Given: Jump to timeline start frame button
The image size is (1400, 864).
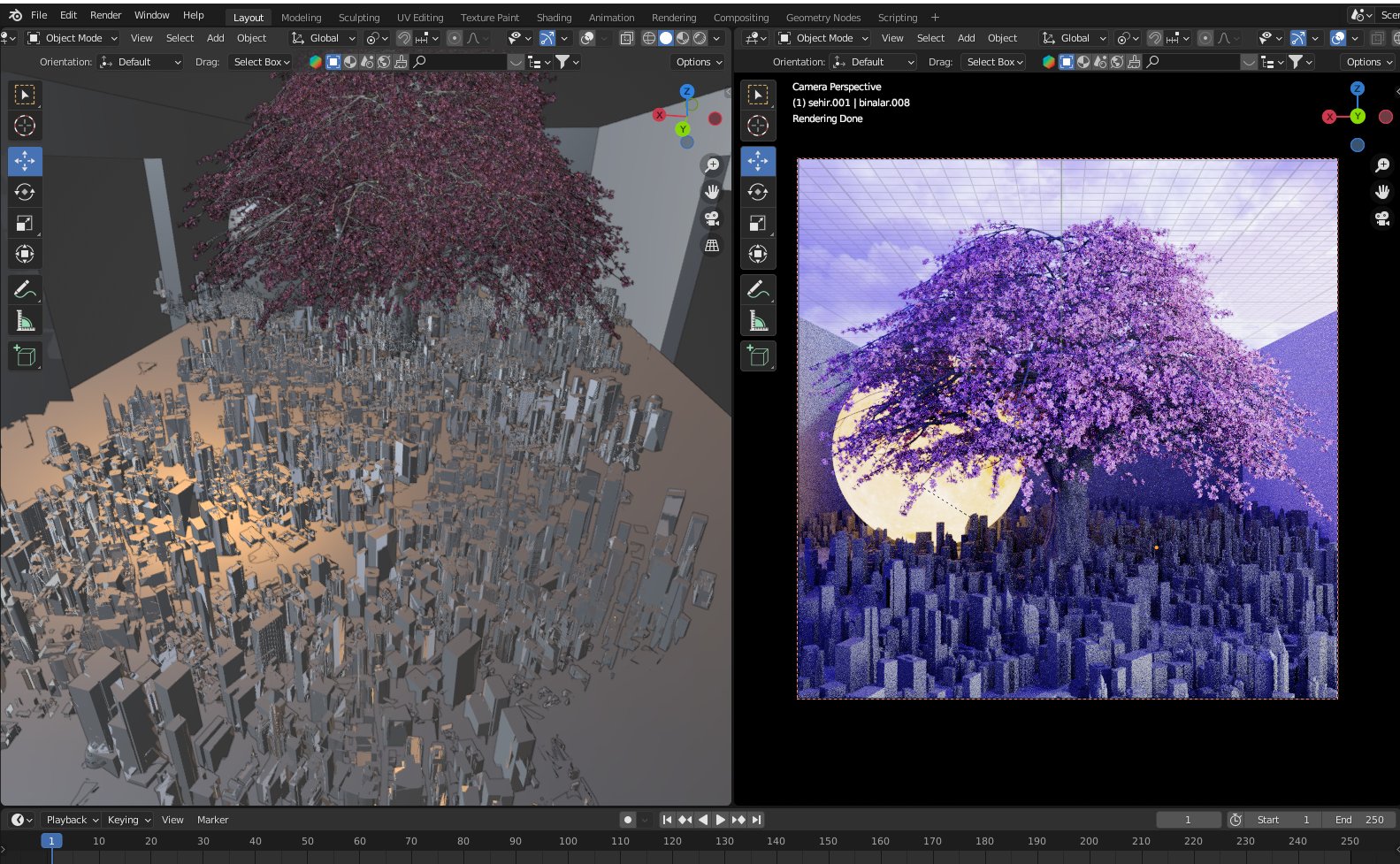Looking at the screenshot, I should tap(667, 820).
